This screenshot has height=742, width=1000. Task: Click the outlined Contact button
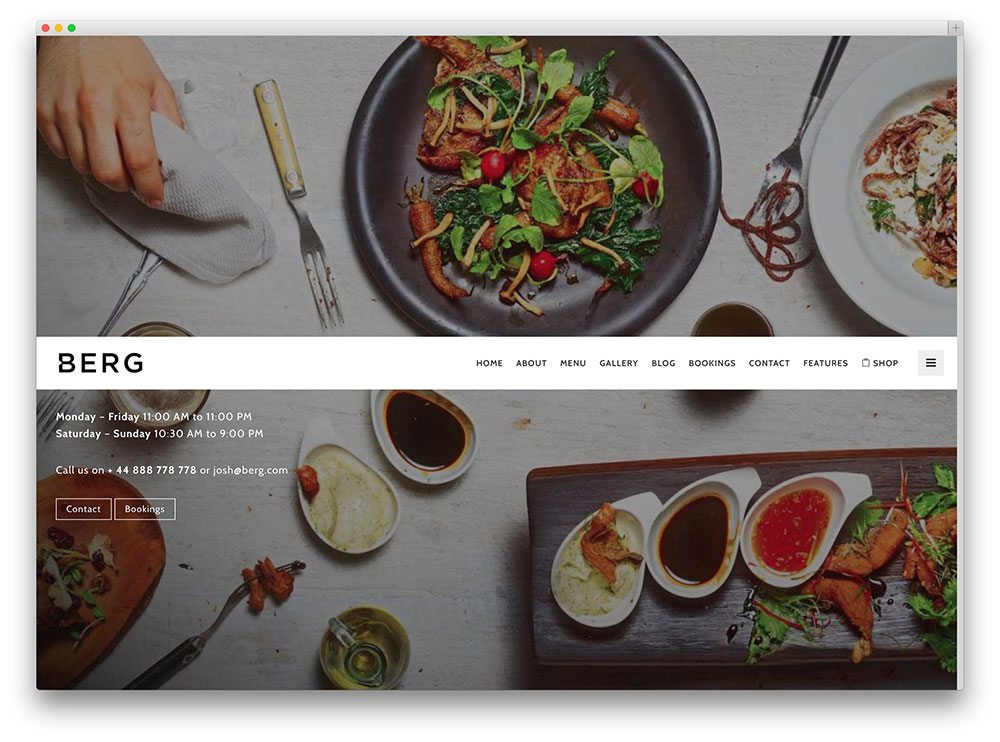click(x=84, y=509)
